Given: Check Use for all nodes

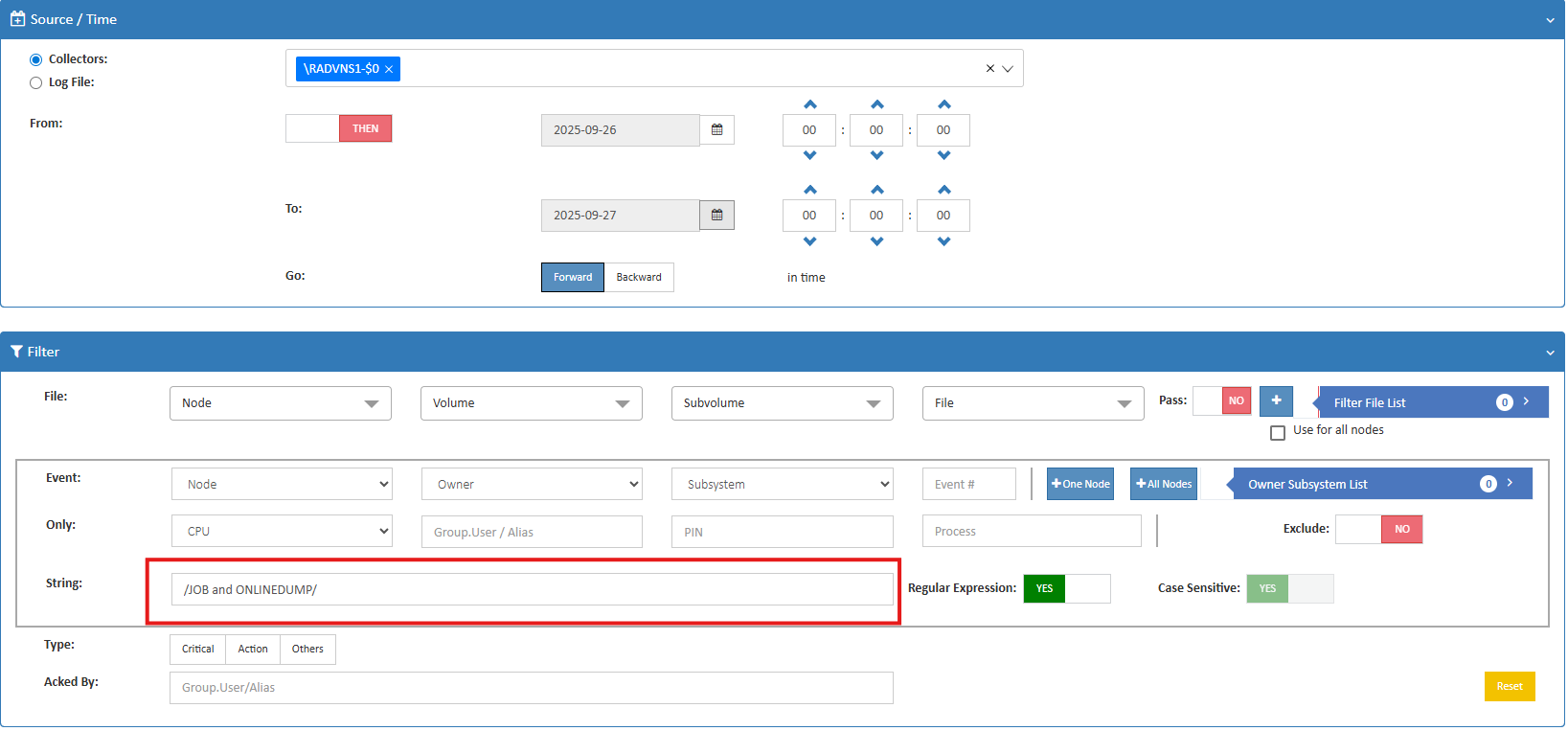Looking at the screenshot, I should 1277,433.
